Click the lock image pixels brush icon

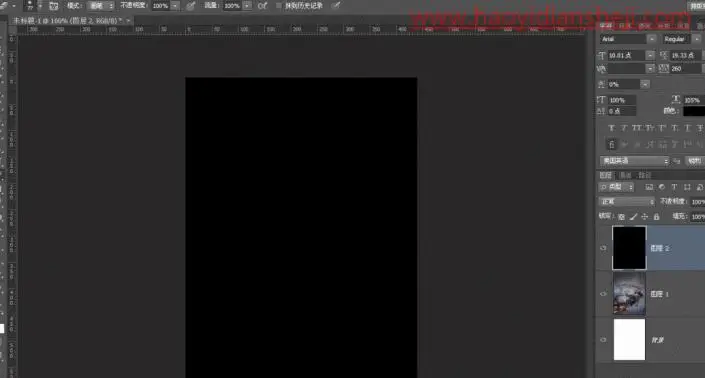point(633,217)
